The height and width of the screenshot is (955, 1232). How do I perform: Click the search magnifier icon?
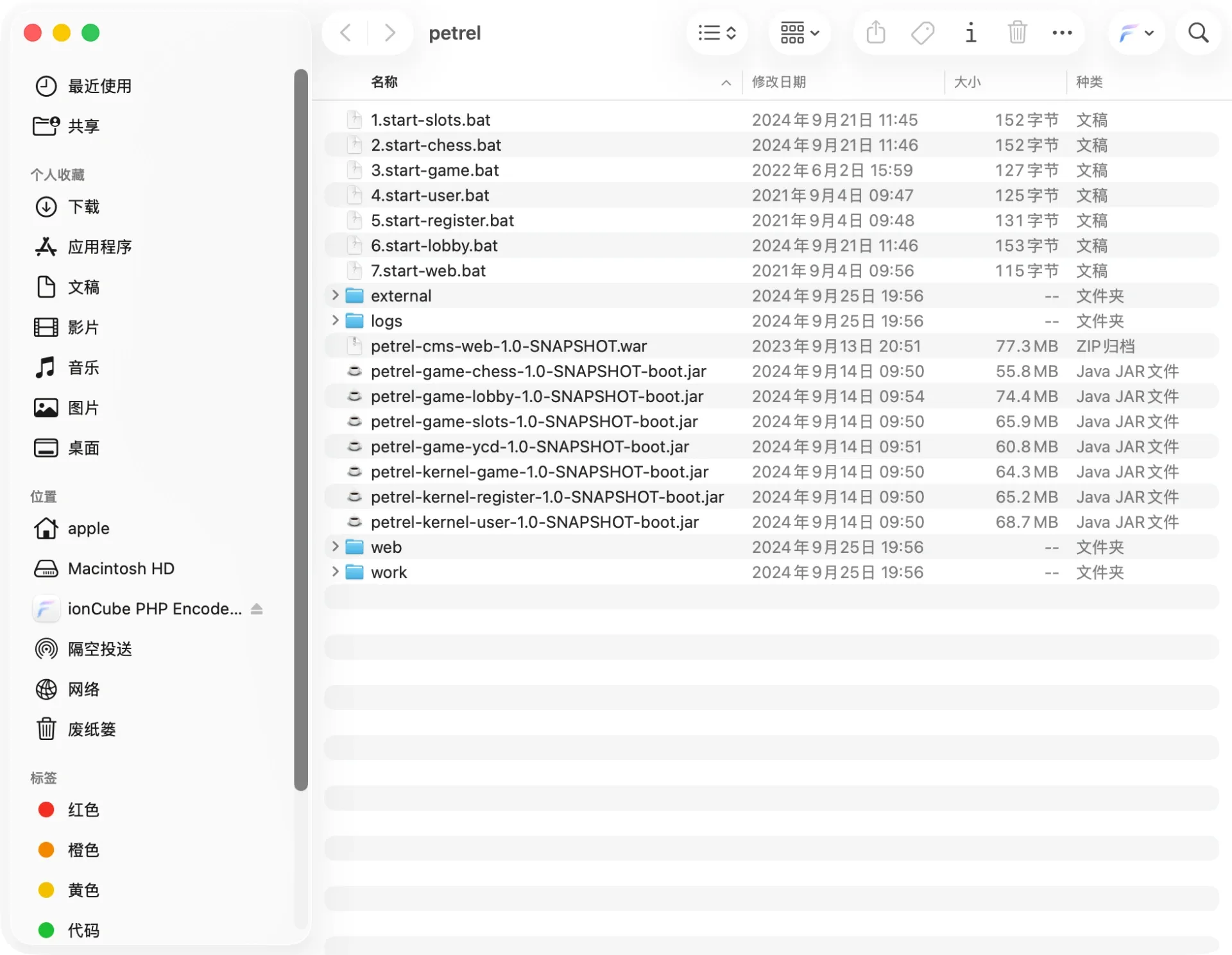pos(1199,33)
